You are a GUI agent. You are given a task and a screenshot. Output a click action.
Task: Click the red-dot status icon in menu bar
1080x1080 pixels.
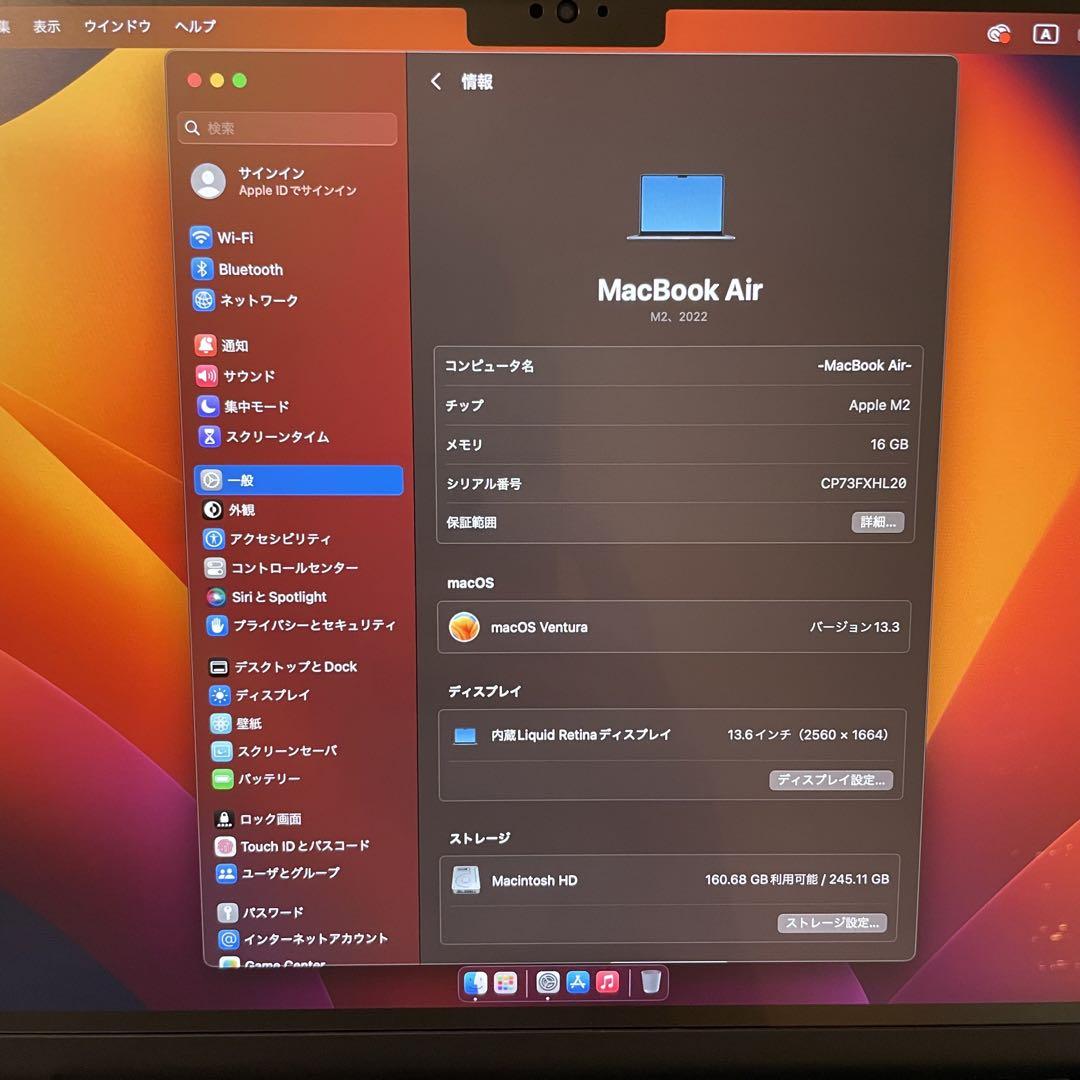[x=998, y=33]
